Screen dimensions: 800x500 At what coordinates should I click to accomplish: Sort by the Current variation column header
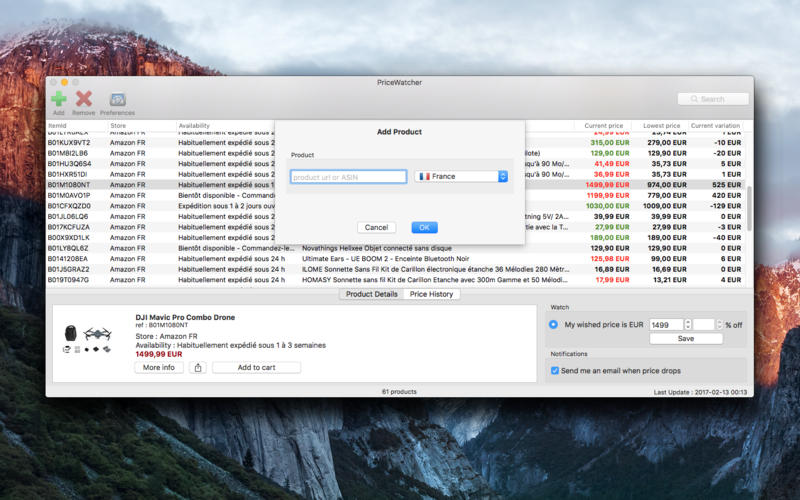coord(715,126)
